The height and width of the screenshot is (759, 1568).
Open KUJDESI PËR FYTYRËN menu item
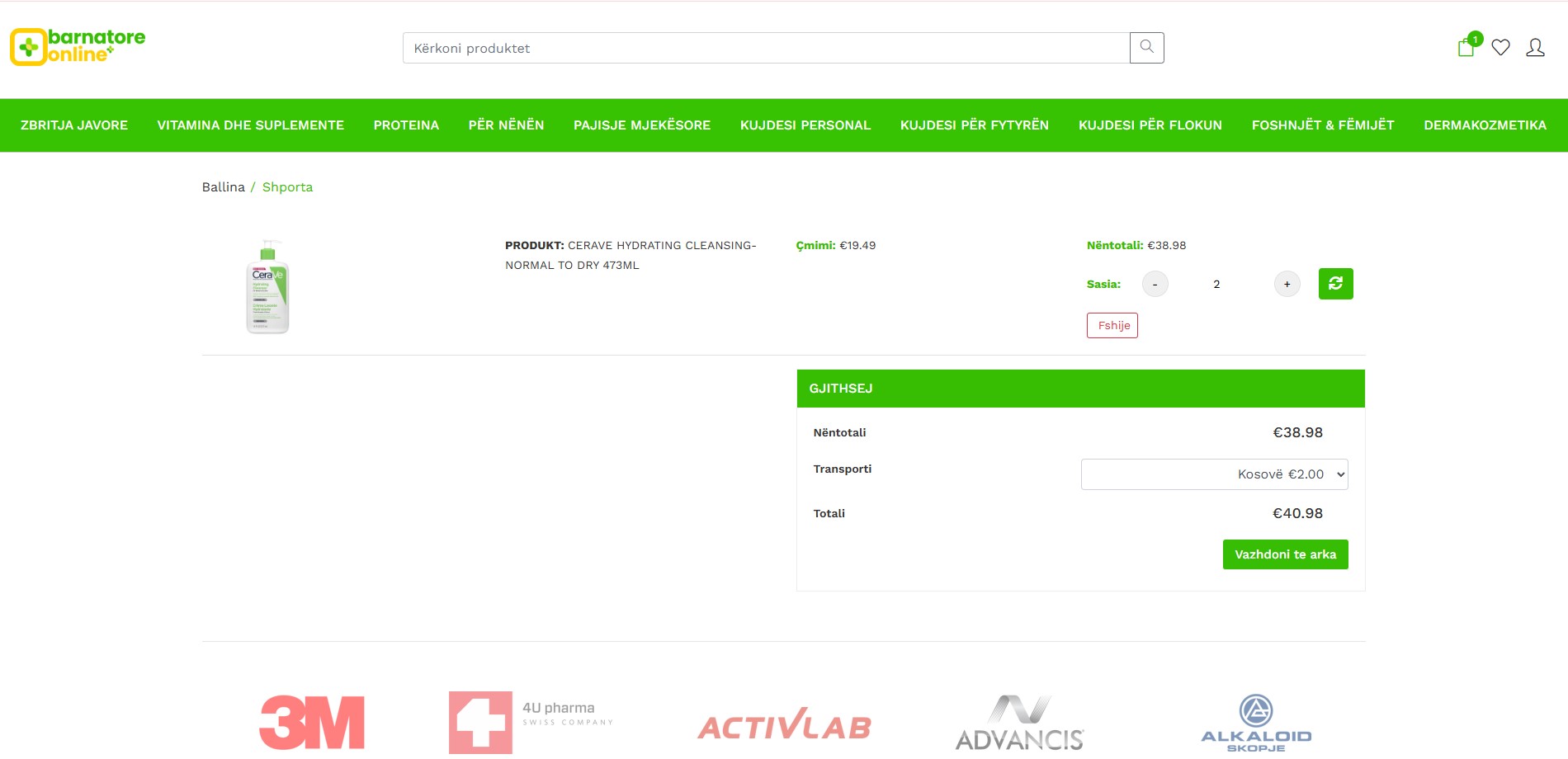[x=975, y=125]
